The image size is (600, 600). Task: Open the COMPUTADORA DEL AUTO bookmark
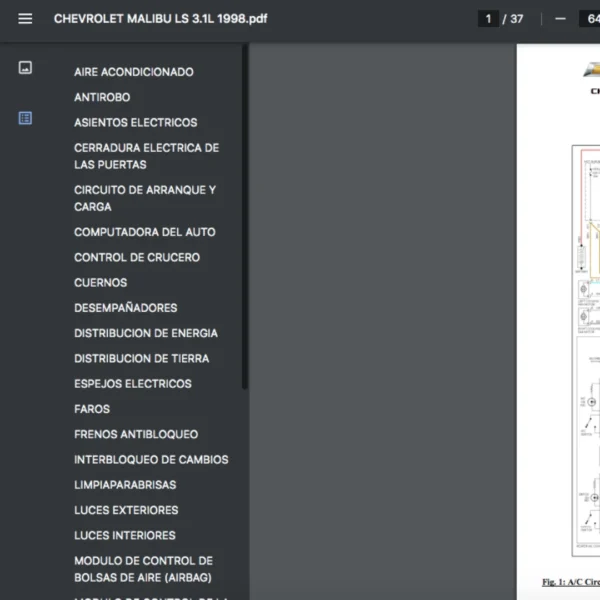tap(145, 232)
